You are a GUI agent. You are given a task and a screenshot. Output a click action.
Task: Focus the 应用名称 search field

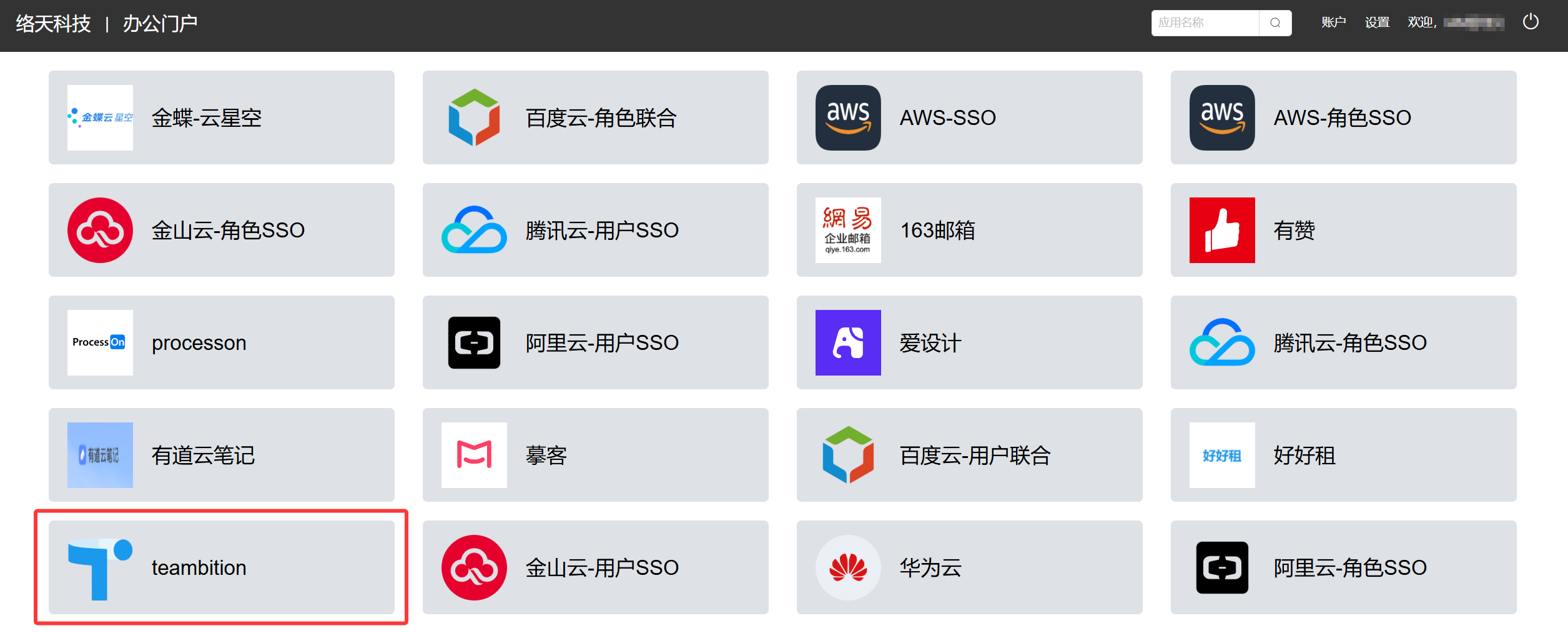click(1205, 23)
